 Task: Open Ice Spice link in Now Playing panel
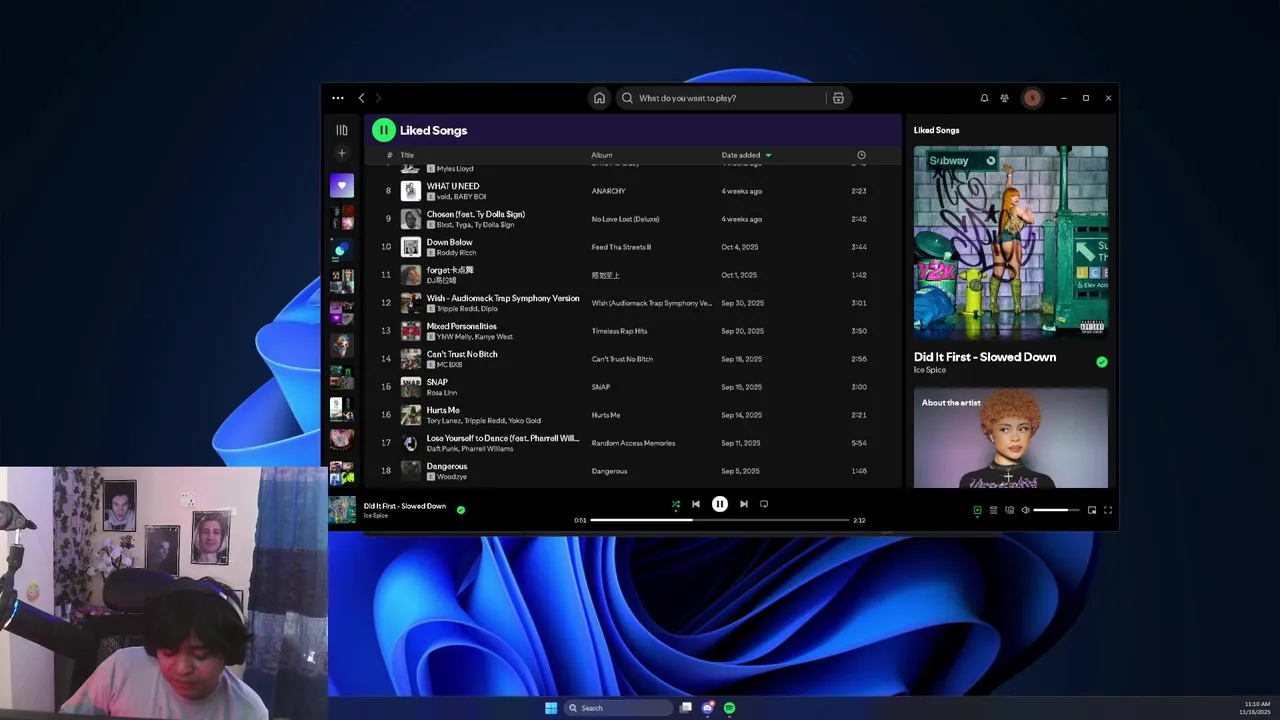click(930, 370)
